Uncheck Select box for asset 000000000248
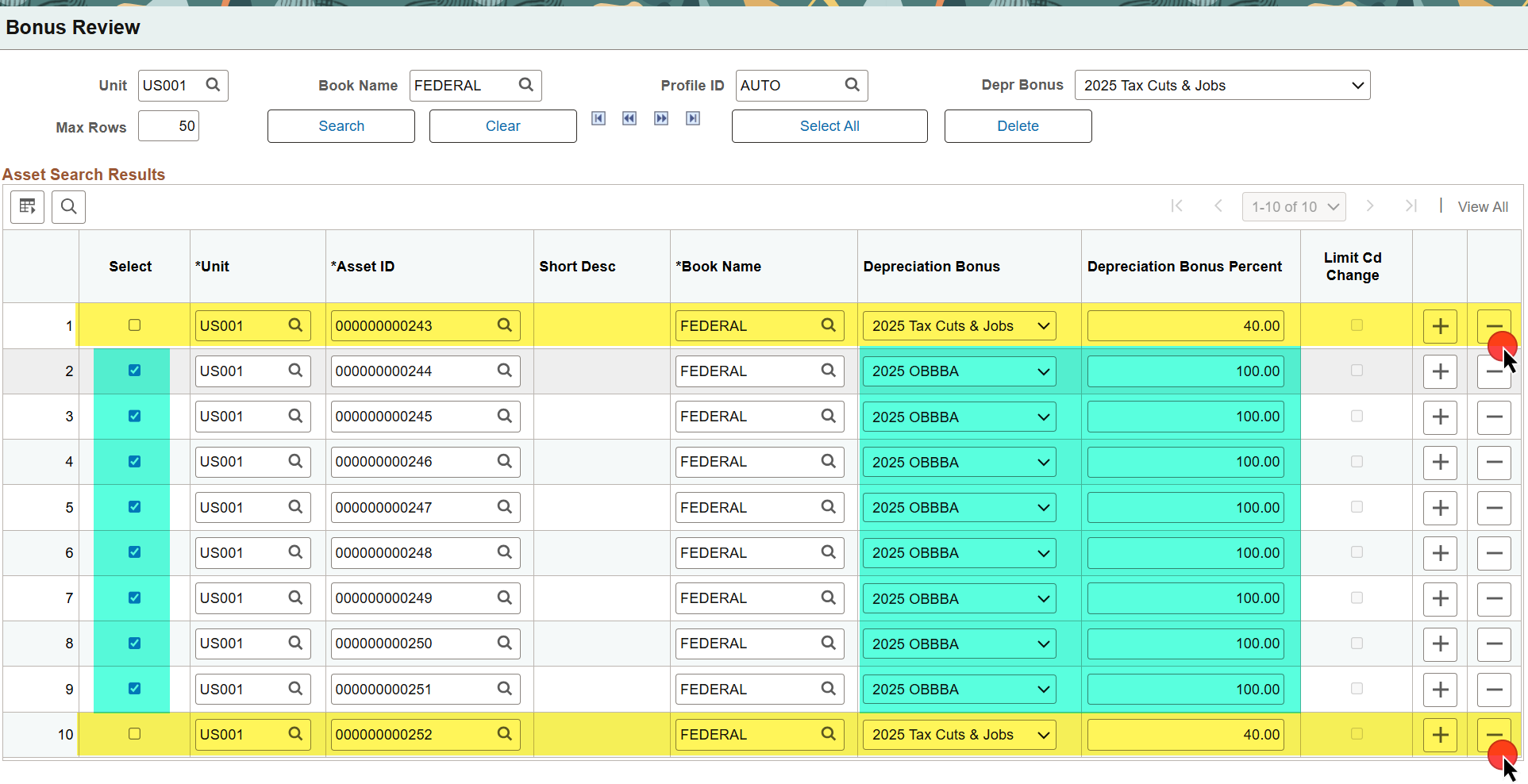1528x784 pixels. click(134, 552)
